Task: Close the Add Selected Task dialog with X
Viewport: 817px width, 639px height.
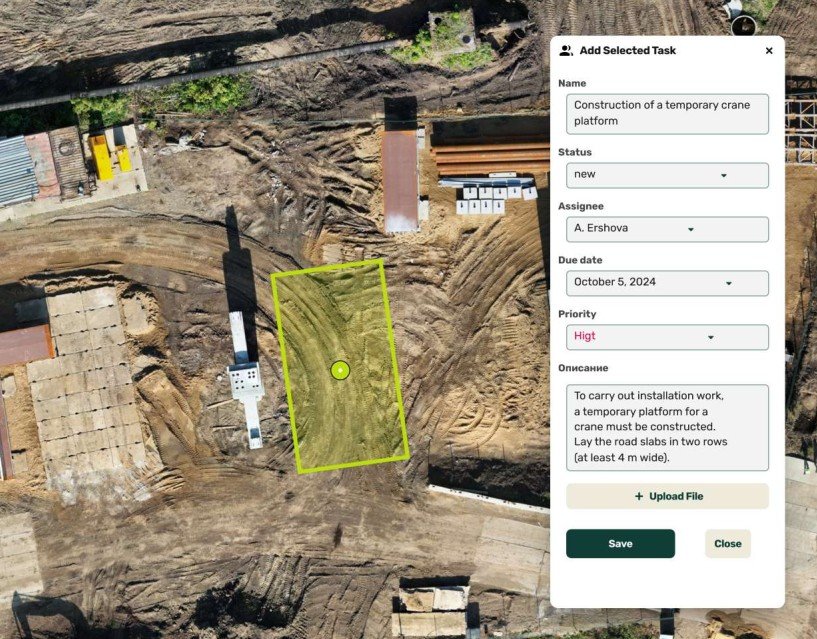Action: 769,51
